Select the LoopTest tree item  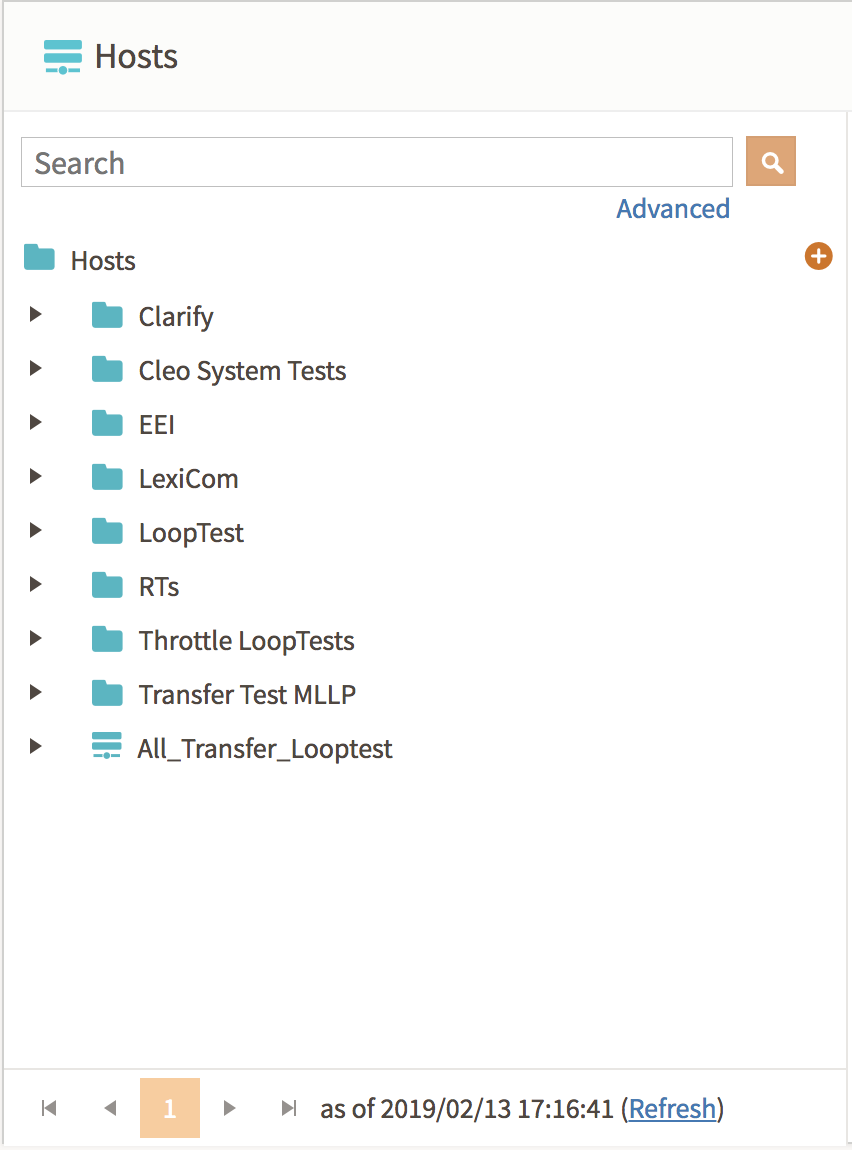coord(191,533)
